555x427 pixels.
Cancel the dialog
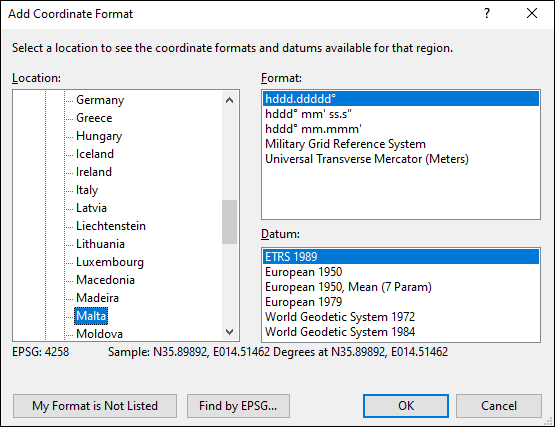pos(499,406)
